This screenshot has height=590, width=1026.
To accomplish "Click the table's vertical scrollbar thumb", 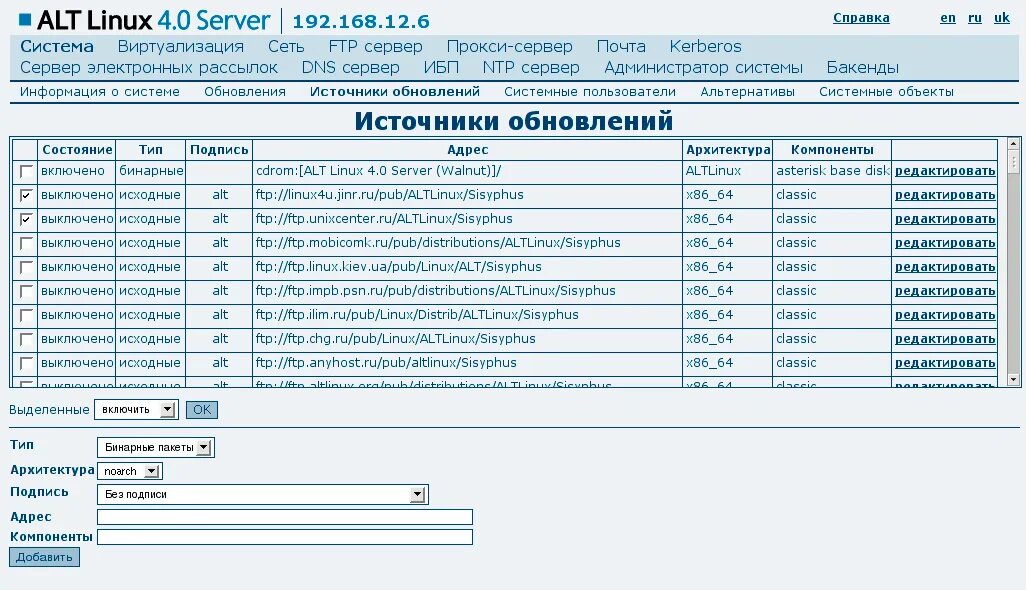I will 1014,162.
